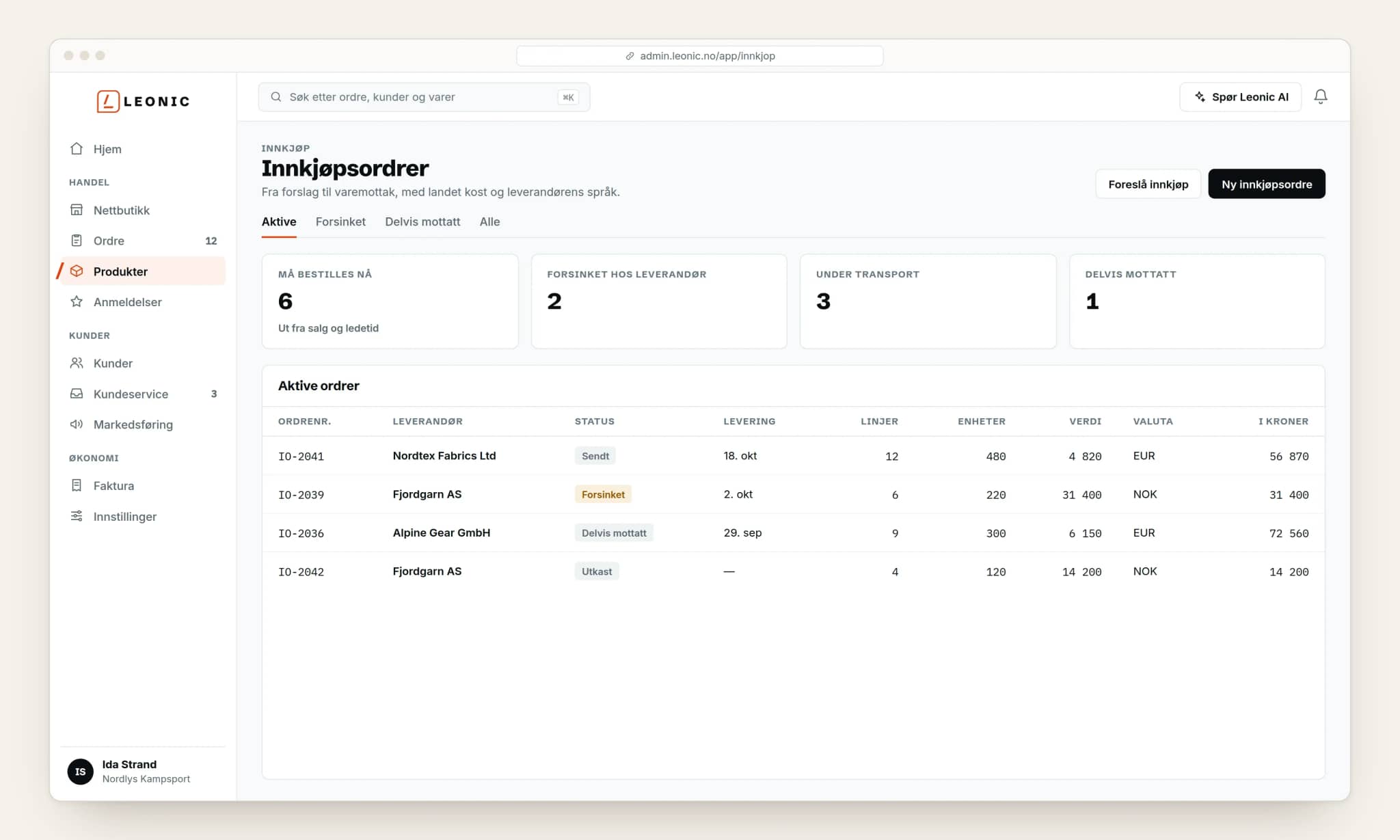The image size is (1400, 840).
Task: Click the IS user avatar
Action: click(x=81, y=771)
